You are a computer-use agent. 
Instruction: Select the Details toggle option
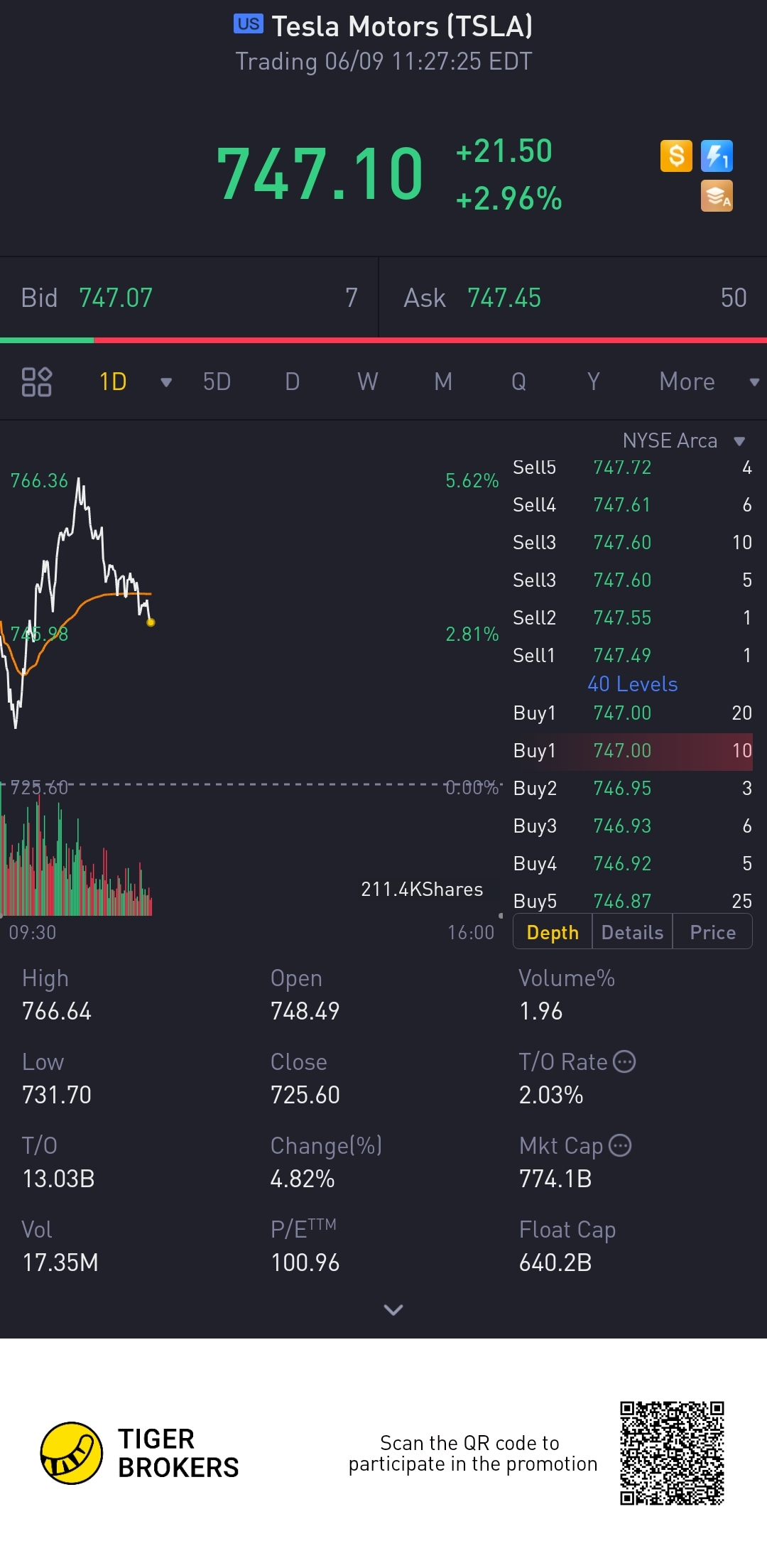(632, 932)
